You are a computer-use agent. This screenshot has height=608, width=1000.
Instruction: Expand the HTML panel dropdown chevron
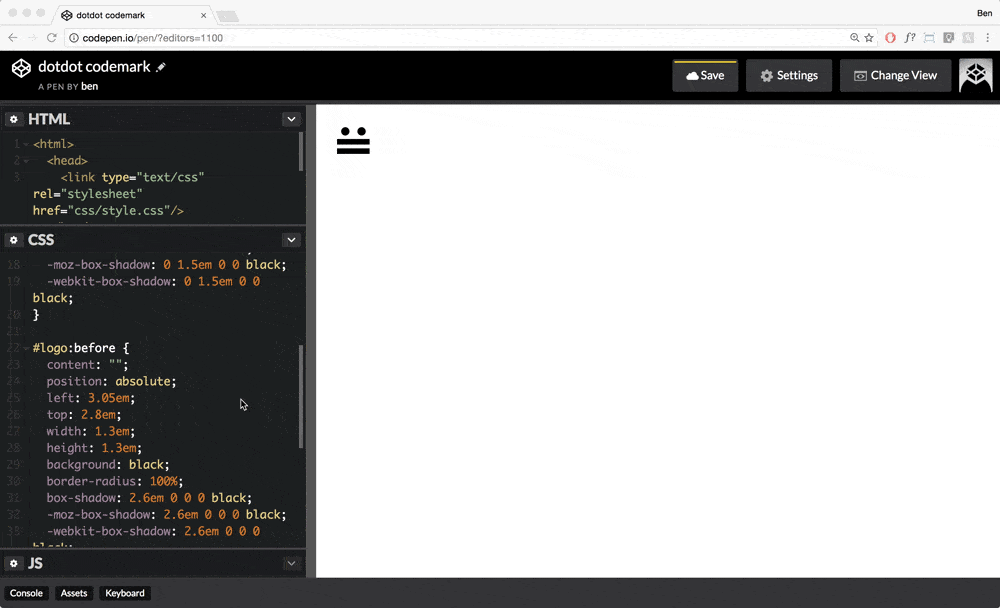click(x=291, y=119)
